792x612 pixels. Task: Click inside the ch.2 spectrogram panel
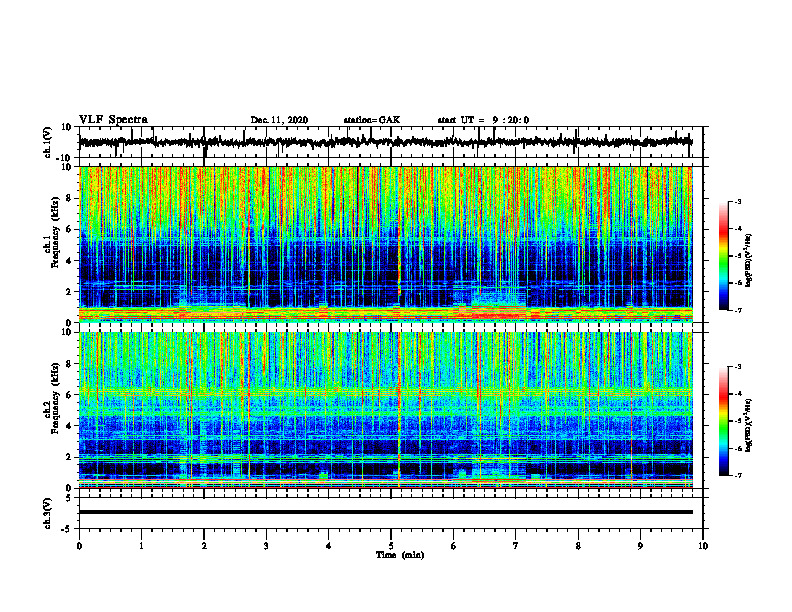(385, 410)
